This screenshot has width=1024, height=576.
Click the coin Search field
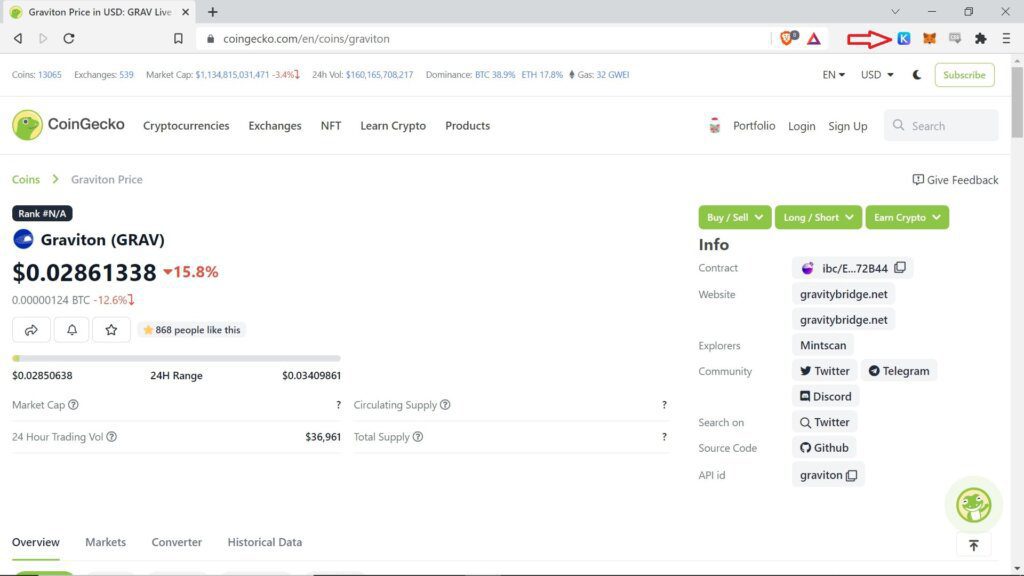(x=941, y=125)
